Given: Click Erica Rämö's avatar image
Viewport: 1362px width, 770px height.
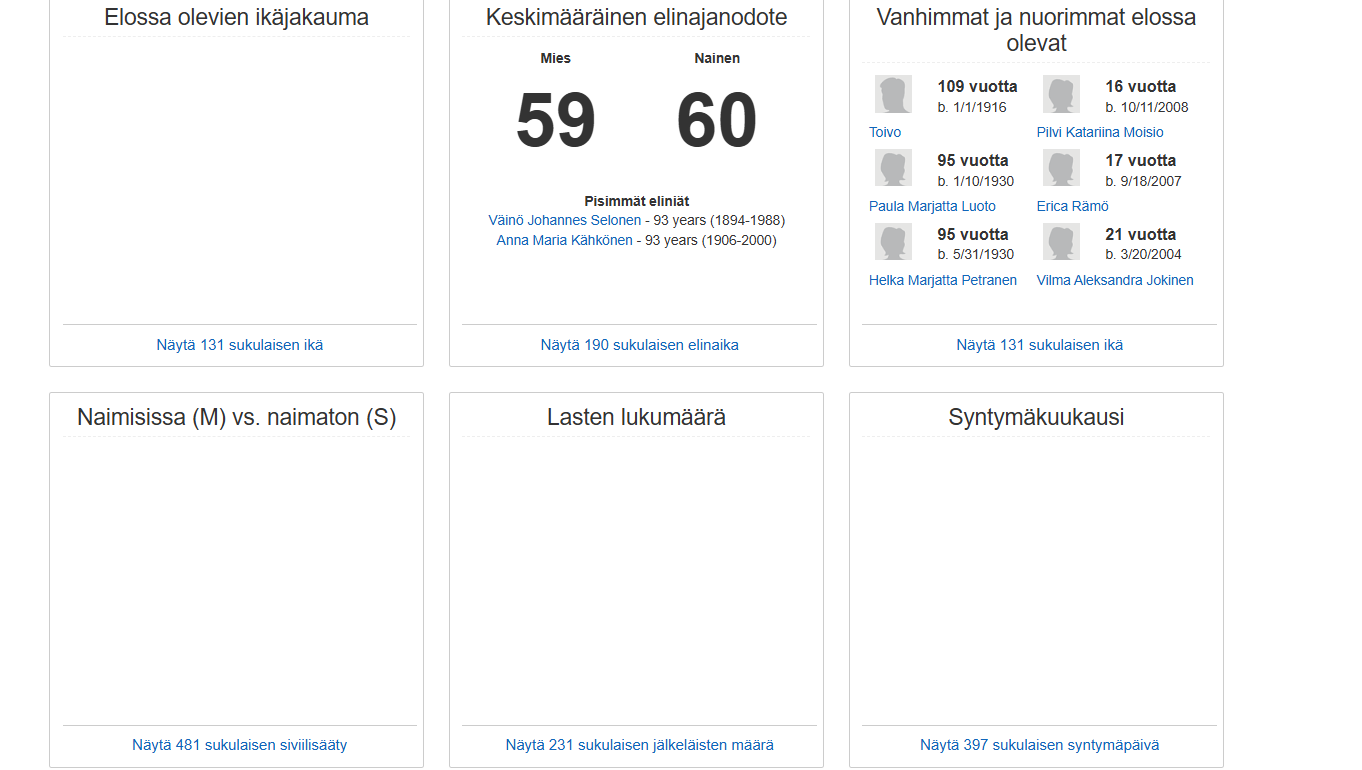Looking at the screenshot, I should 1061,168.
